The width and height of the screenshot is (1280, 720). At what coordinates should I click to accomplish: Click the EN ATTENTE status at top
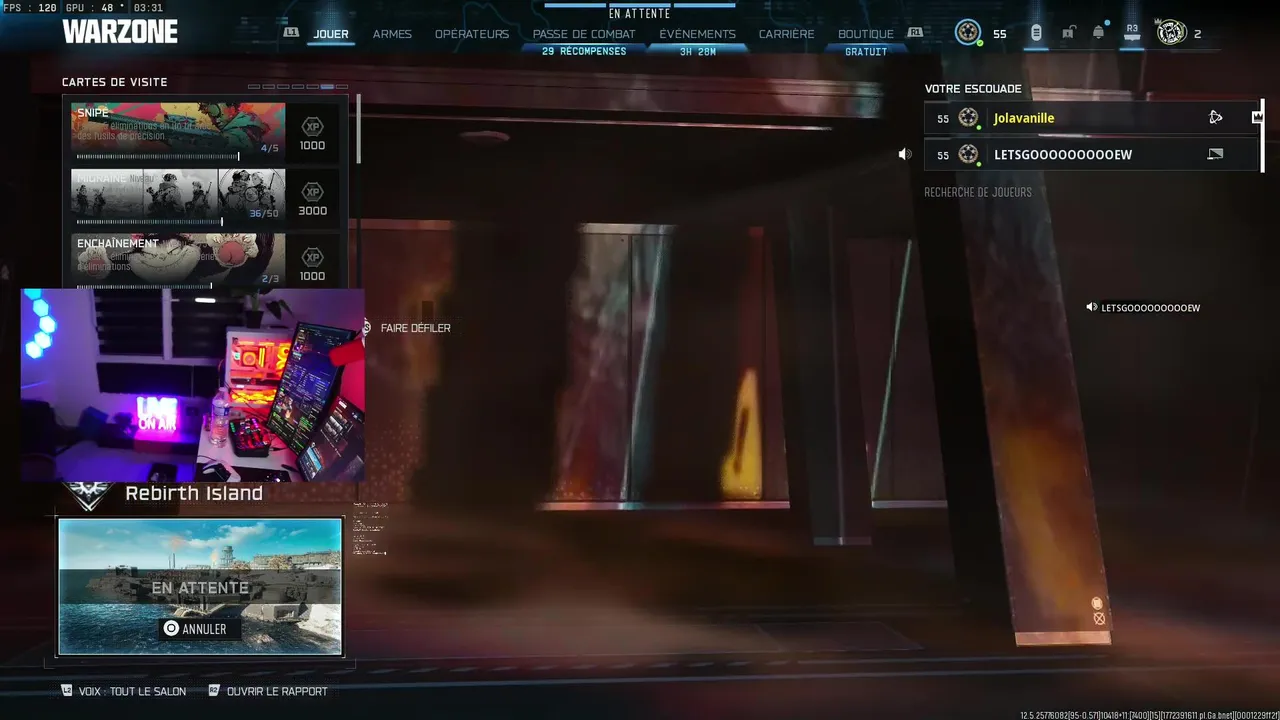640,14
